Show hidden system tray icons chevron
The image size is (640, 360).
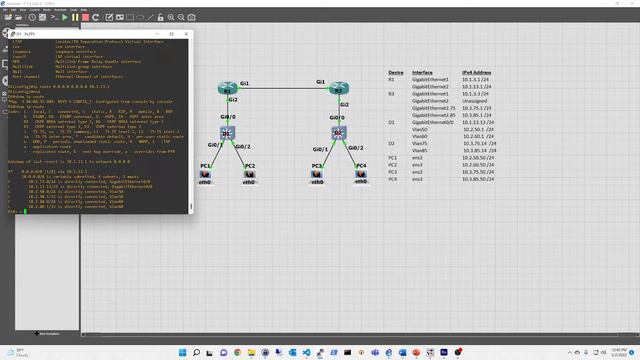pyautogui.click(x=570, y=352)
